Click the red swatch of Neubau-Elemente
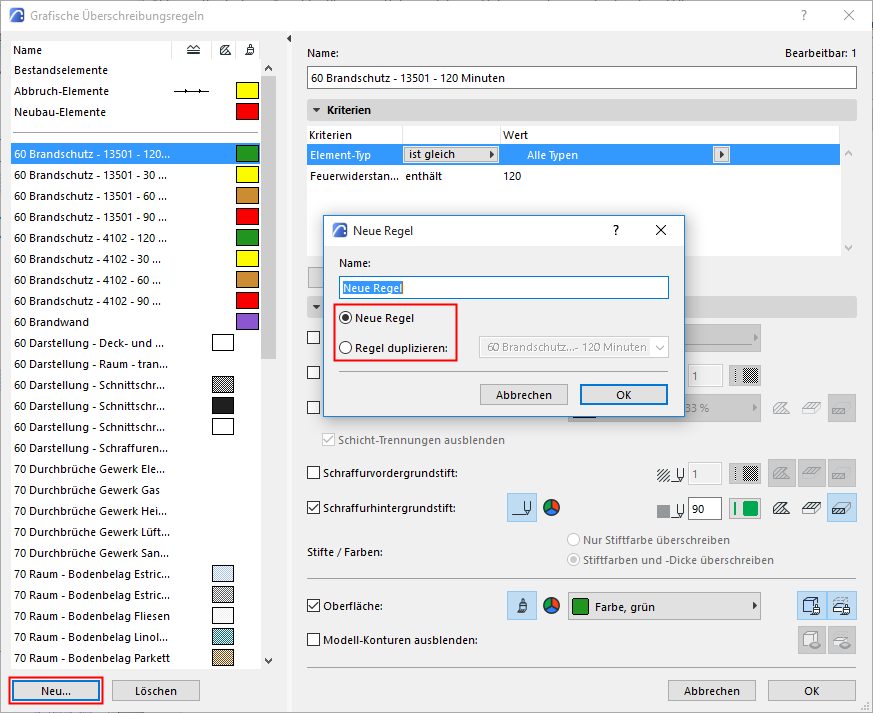 tap(247, 111)
